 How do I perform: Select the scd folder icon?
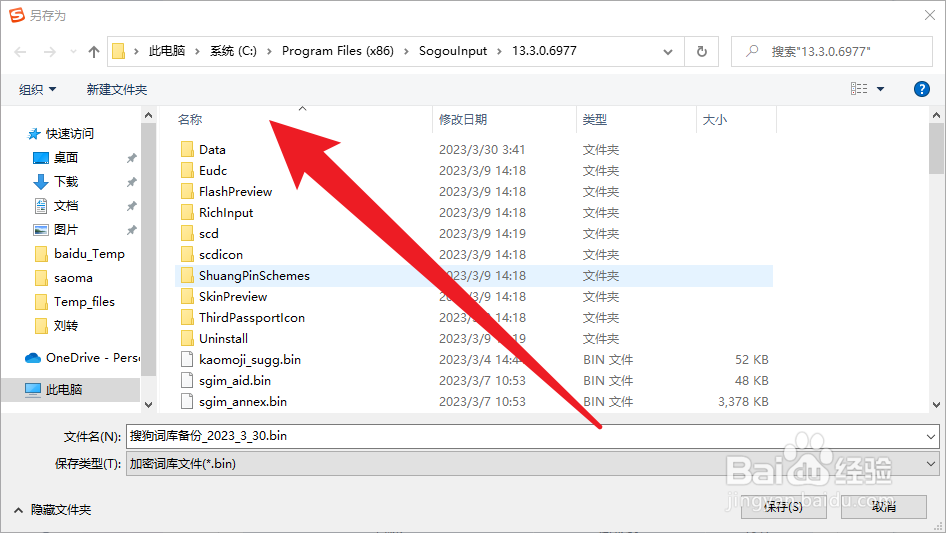[187, 234]
